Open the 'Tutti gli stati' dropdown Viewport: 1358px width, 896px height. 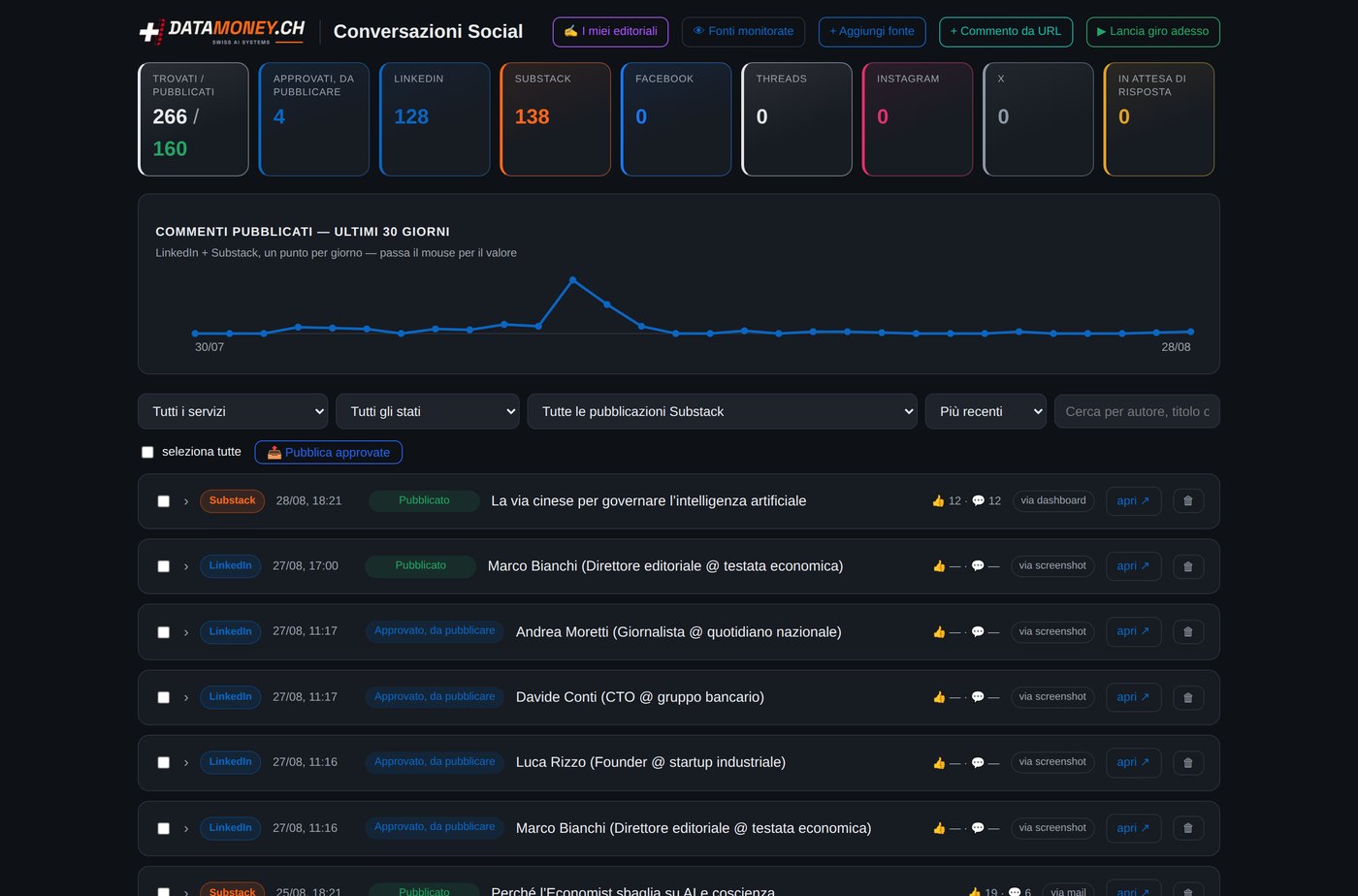428,411
